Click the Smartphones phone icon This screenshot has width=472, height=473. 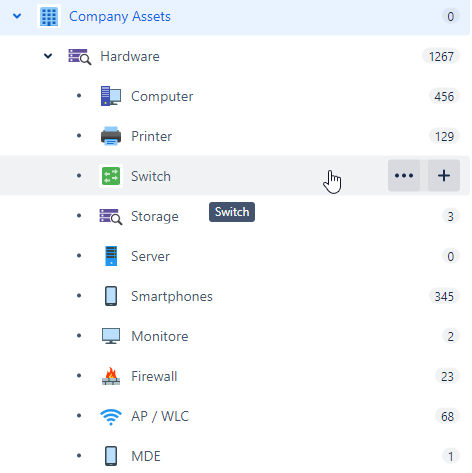(111, 296)
